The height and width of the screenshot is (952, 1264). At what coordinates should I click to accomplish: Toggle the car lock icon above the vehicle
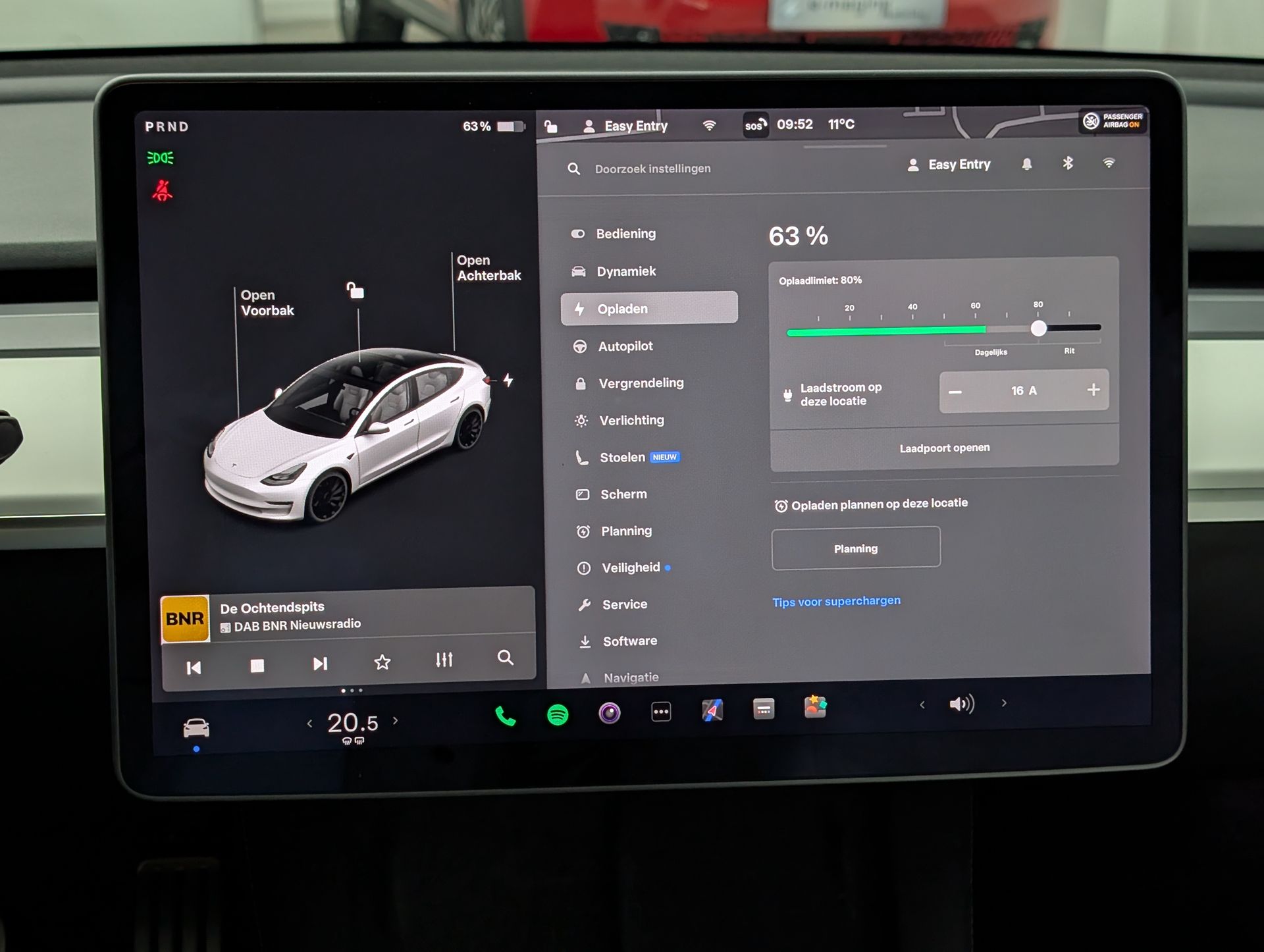(355, 290)
